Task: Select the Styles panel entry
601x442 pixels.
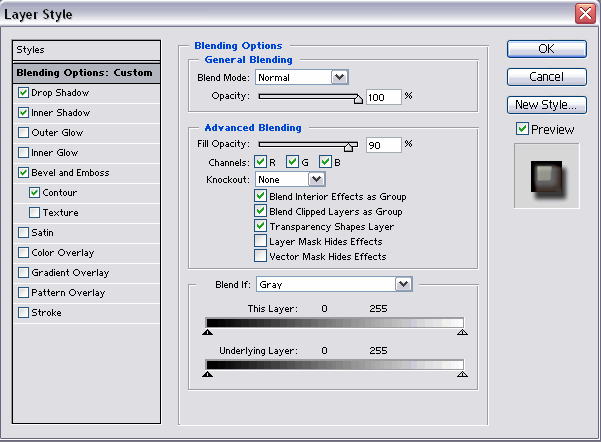Action: (x=86, y=50)
